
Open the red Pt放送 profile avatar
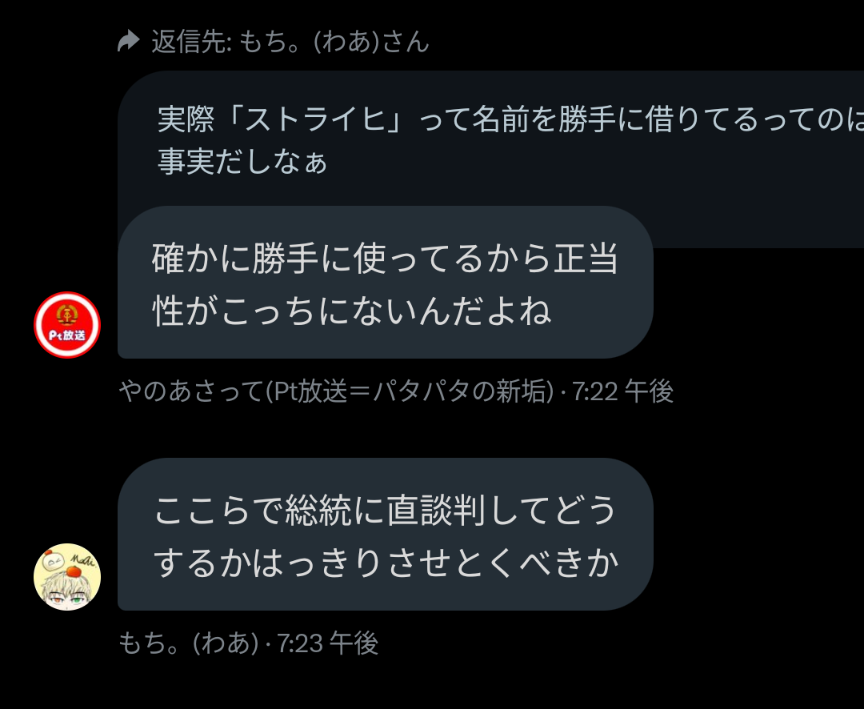coord(67,325)
